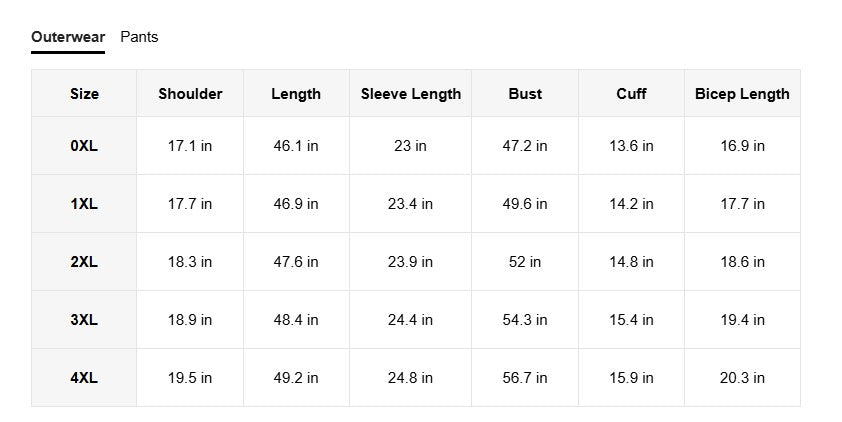Screen dimensions: 842x422
Task: Click the Cuff column header
Action: point(631,94)
